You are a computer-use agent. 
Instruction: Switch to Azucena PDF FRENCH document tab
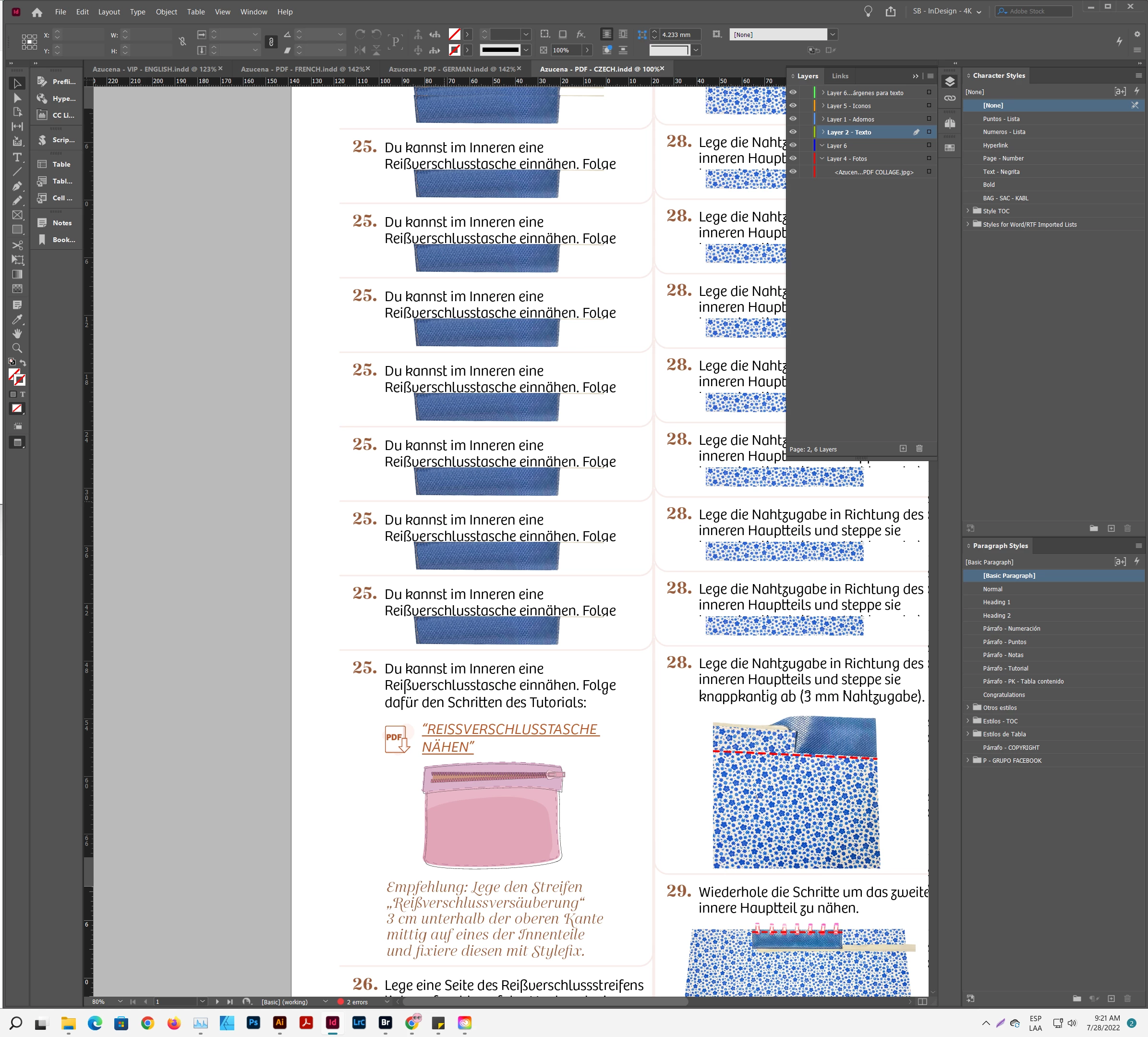[302, 69]
